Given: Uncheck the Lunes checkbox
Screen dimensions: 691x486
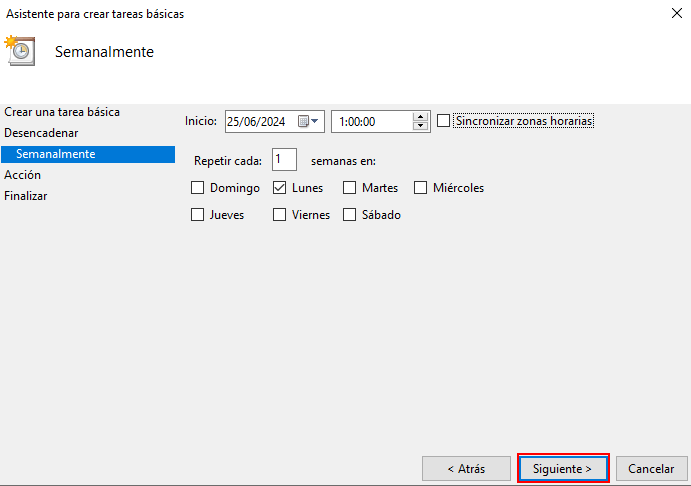Looking at the screenshot, I should (x=280, y=188).
